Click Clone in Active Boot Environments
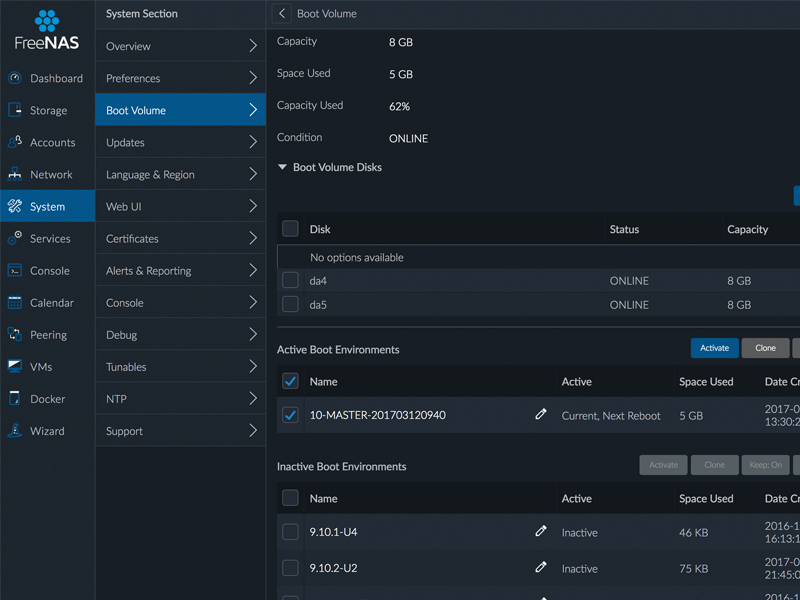 (765, 348)
